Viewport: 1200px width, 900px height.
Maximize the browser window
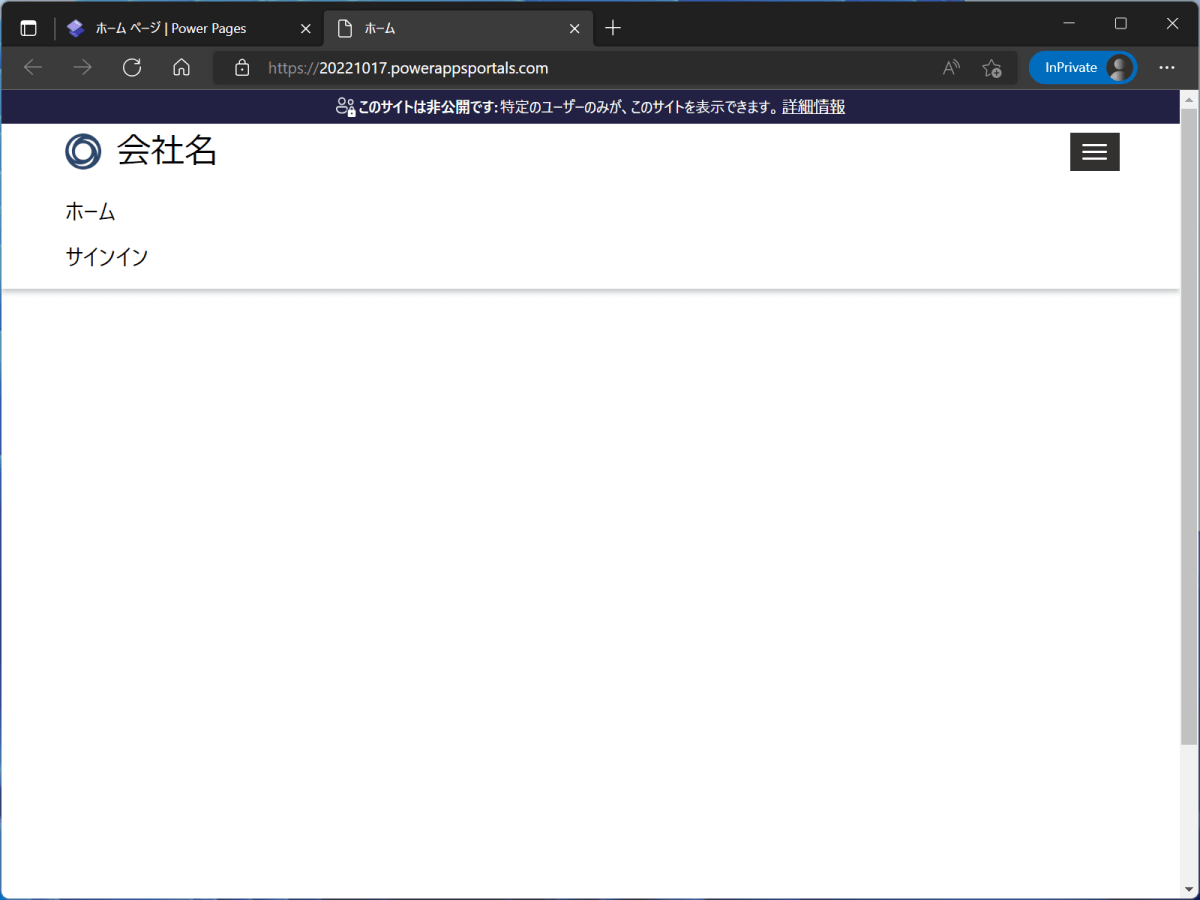[x=1121, y=23]
